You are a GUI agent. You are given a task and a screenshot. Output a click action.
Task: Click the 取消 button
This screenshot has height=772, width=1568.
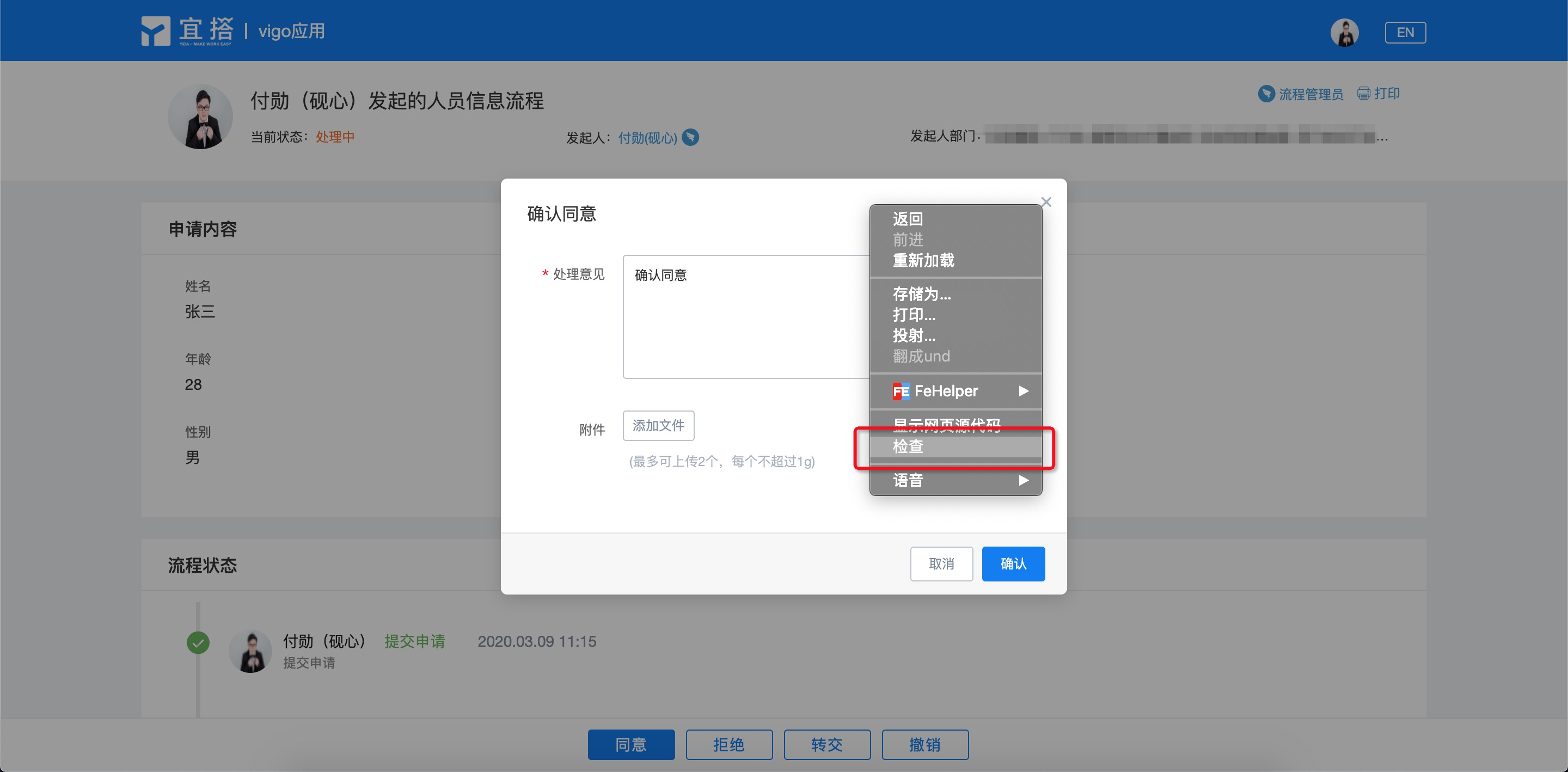click(941, 564)
